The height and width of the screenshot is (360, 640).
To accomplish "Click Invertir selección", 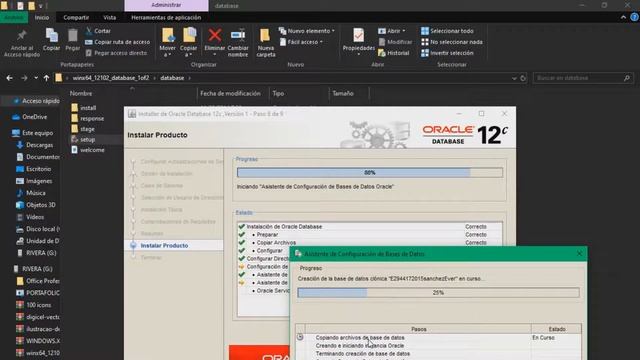I will (x=447, y=53).
